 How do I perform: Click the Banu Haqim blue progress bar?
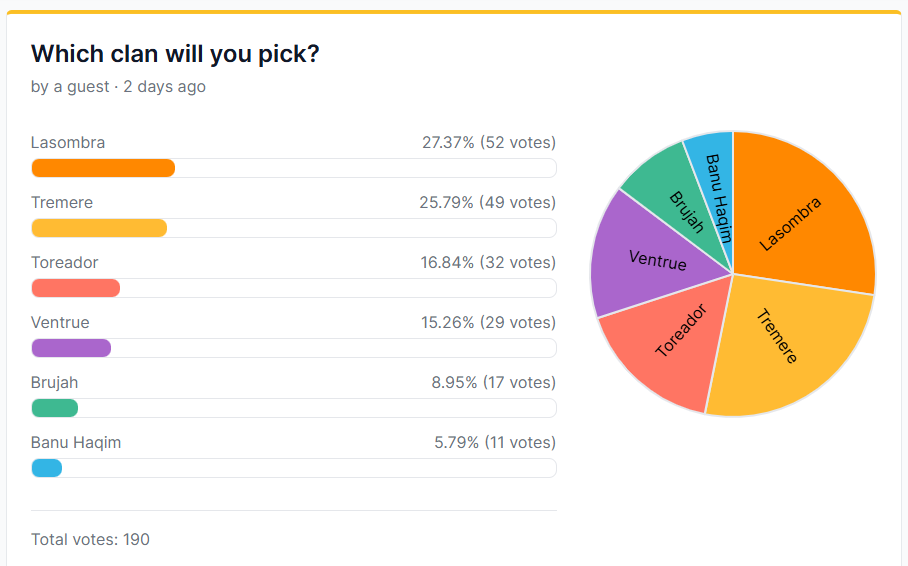[x=47, y=468]
